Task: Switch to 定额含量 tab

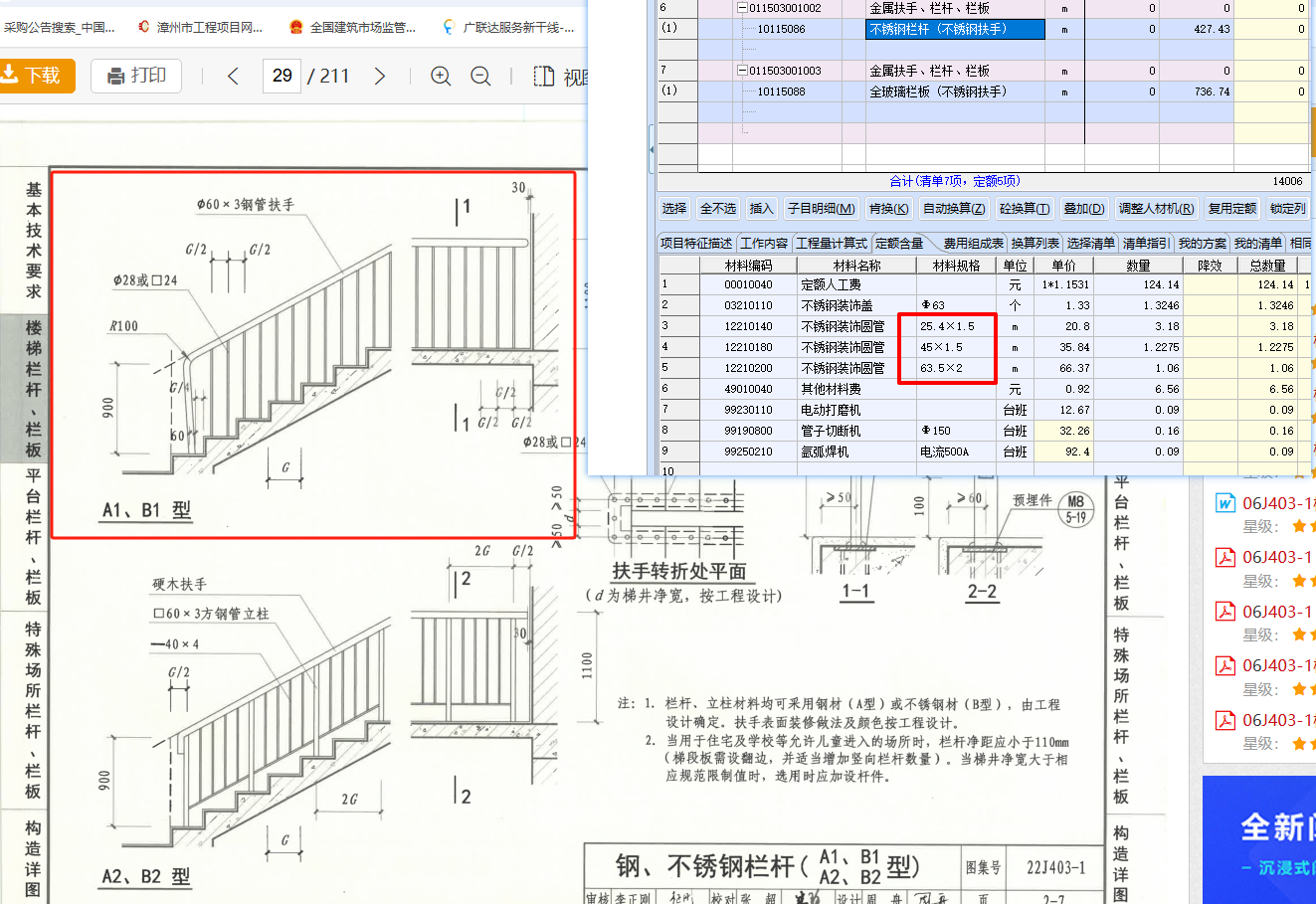Action: (899, 243)
